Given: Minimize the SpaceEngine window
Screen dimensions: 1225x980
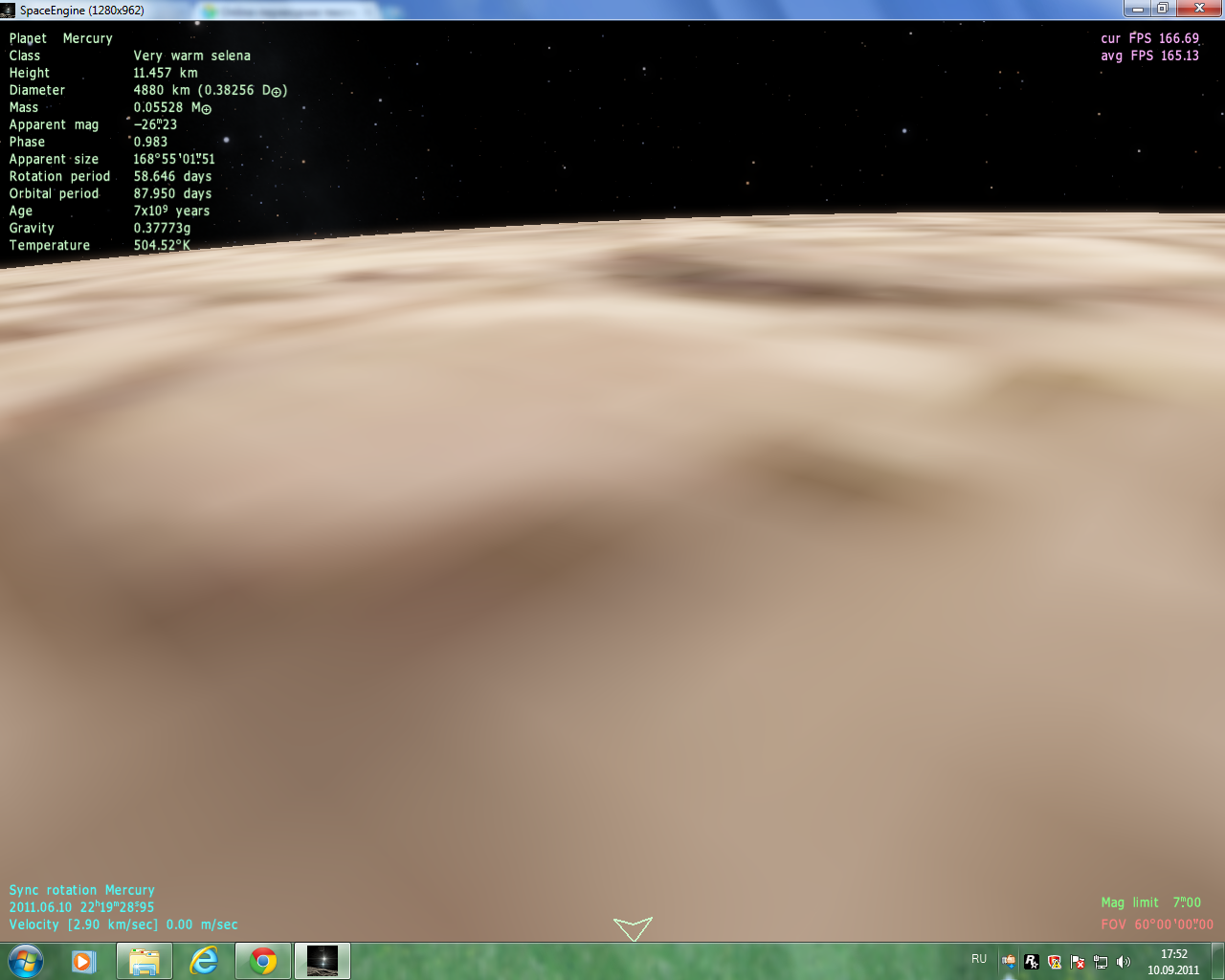Looking at the screenshot, I should coord(1137,9).
